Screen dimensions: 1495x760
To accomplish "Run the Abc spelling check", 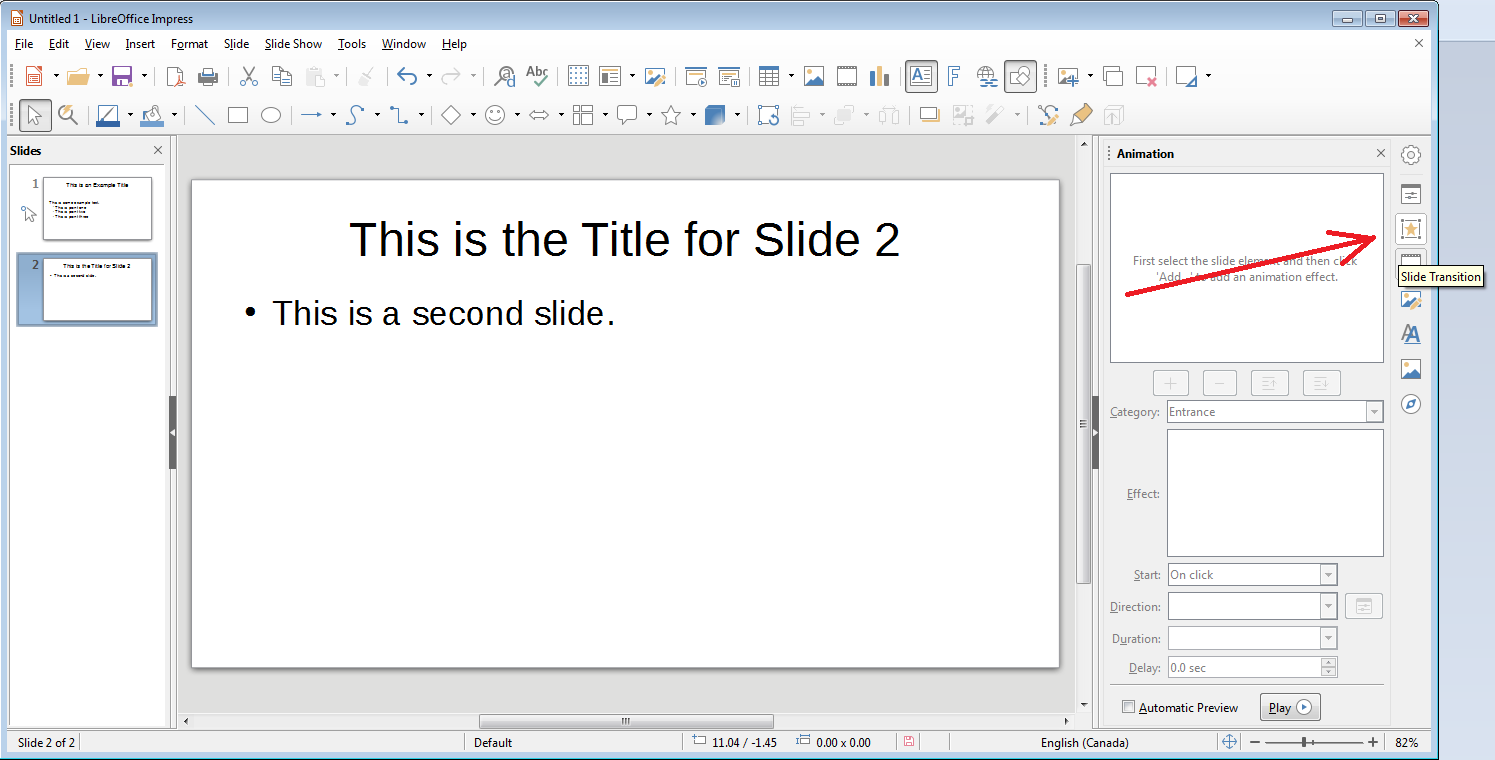I will point(537,76).
